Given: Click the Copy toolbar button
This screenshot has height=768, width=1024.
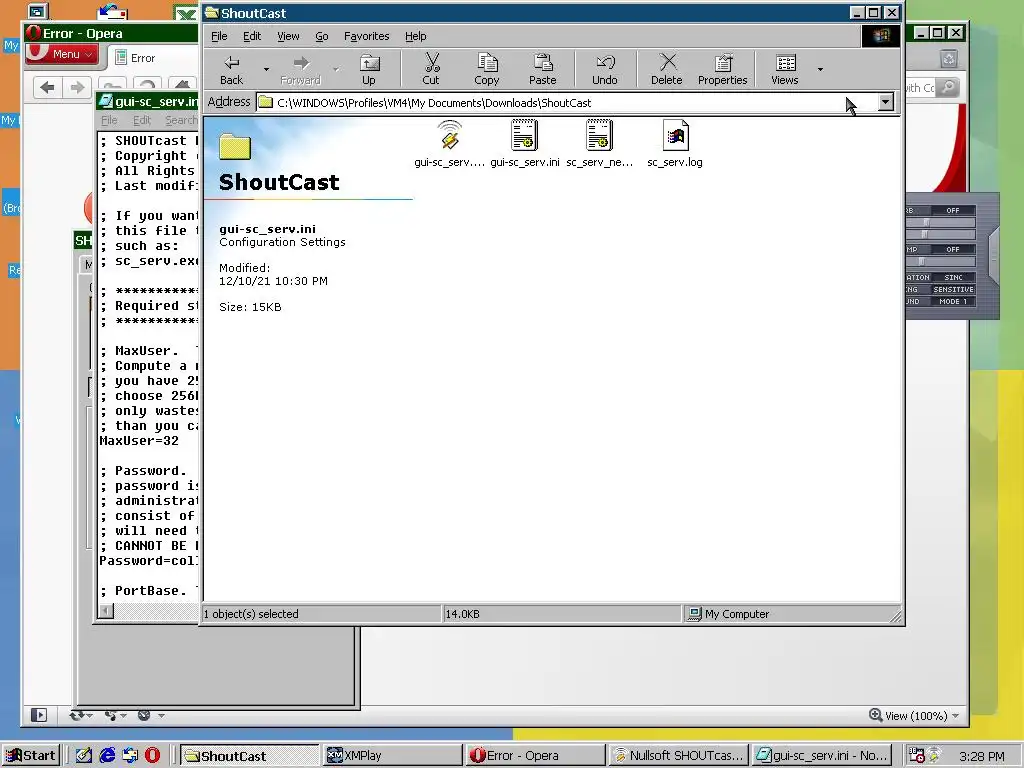Looking at the screenshot, I should point(487,69).
